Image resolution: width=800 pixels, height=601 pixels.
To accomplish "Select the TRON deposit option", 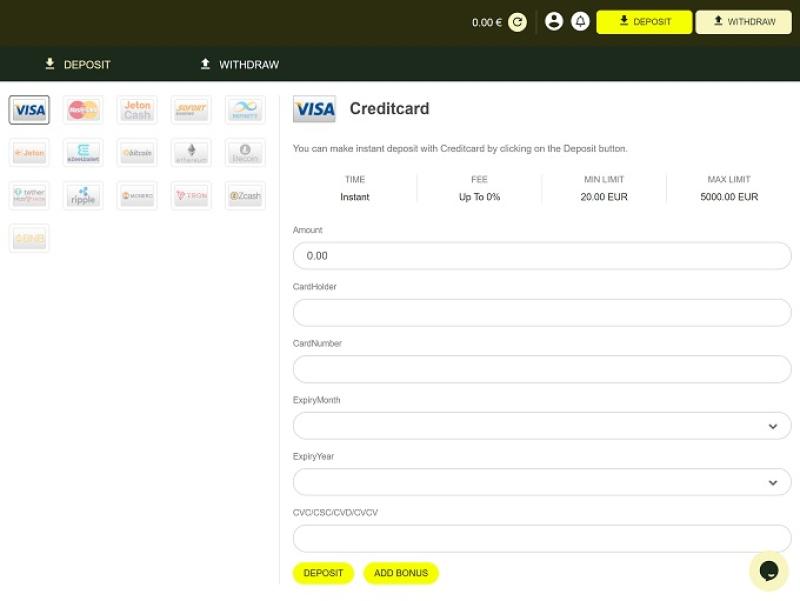I will click(x=191, y=196).
